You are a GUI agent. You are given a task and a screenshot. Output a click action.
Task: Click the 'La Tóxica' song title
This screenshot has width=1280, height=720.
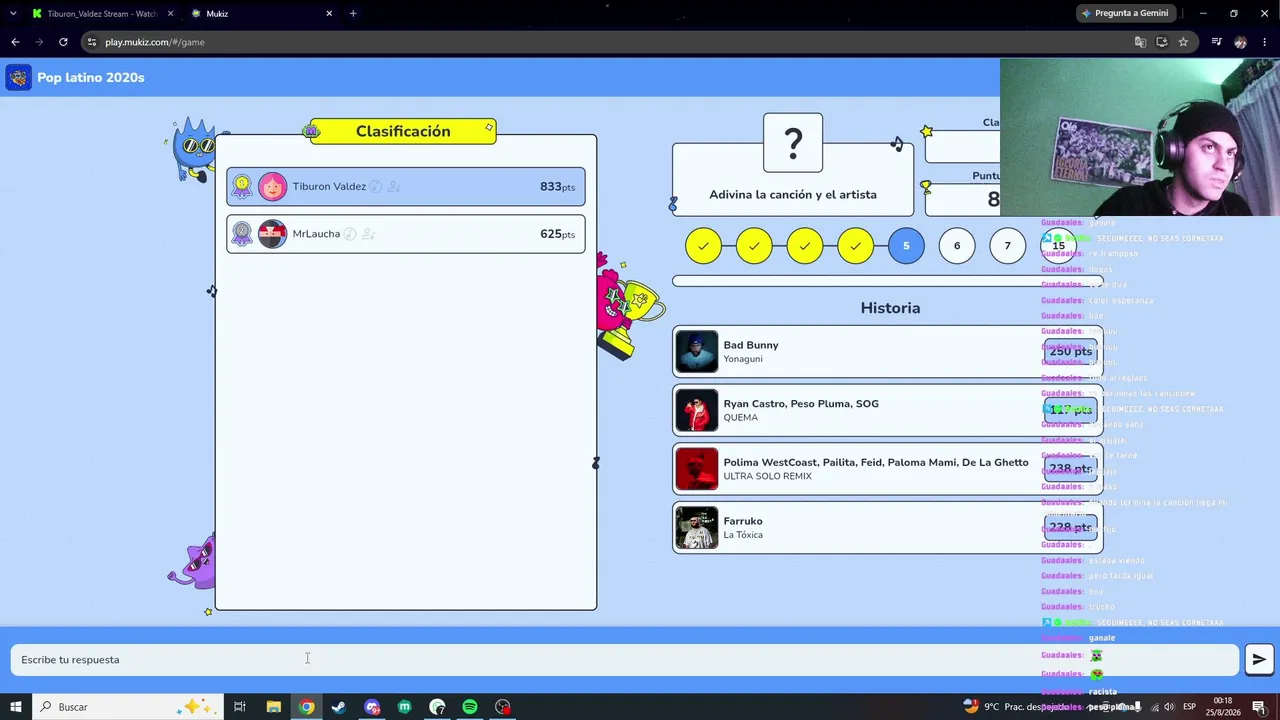click(743, 535)
